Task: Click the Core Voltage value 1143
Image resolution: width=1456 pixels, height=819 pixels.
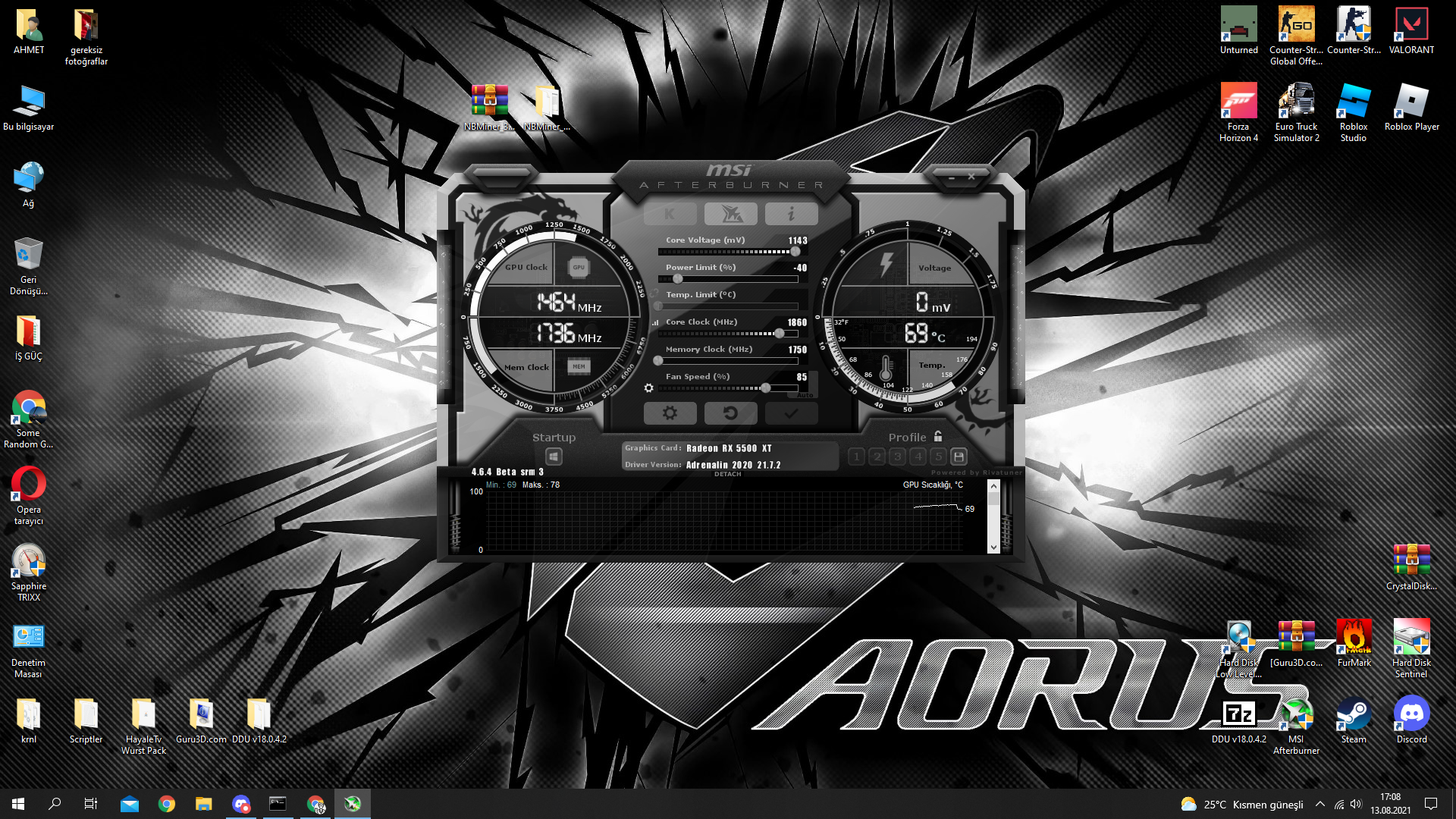Action: 797,240
